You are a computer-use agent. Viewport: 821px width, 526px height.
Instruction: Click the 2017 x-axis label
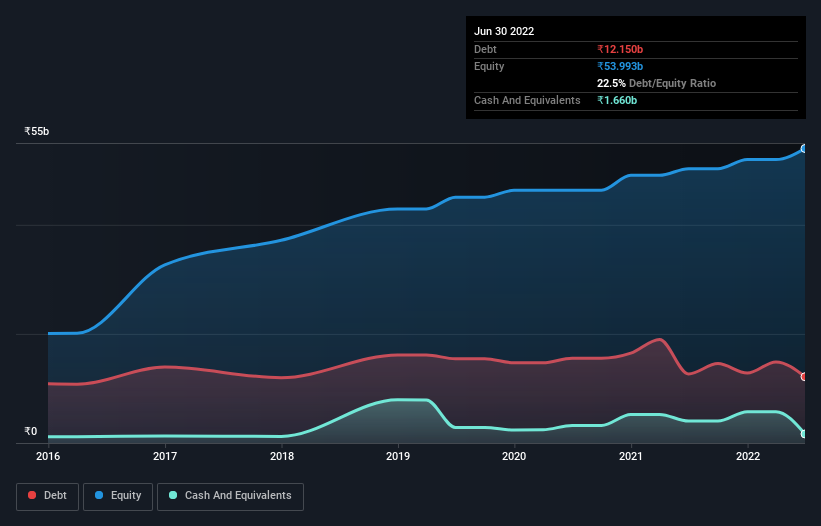click(x=165, y=456)
